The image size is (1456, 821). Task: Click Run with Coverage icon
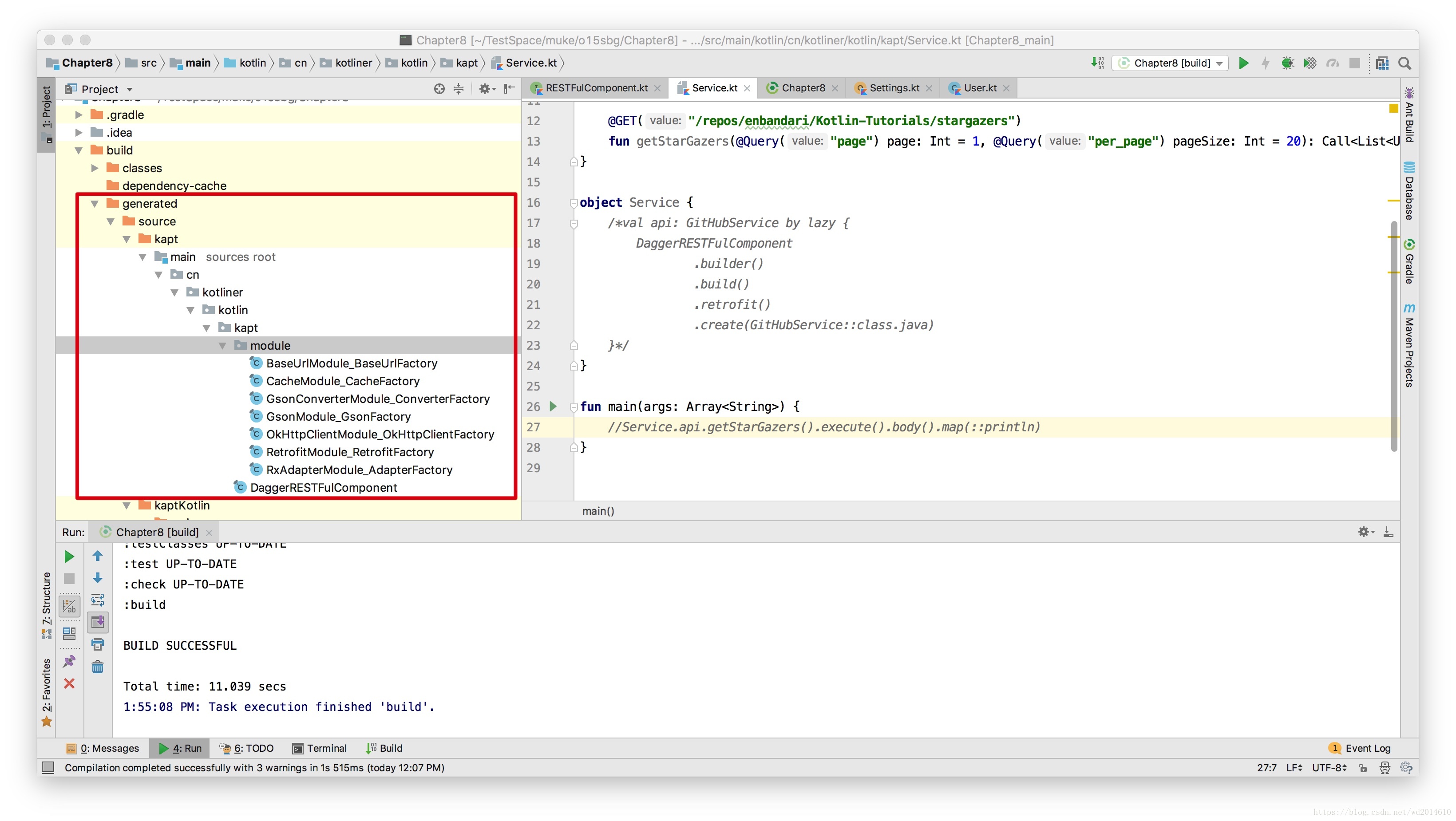[1310, 63]
